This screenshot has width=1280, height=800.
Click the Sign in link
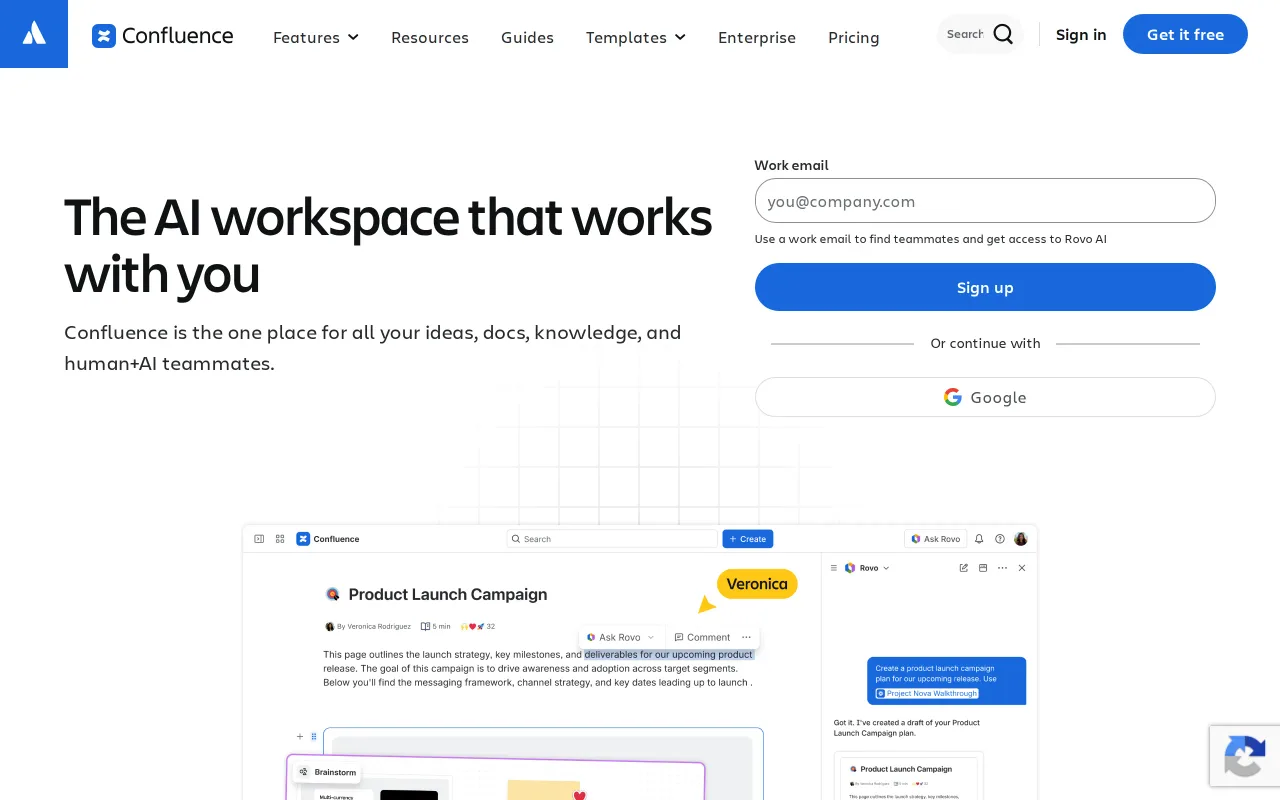1081,35
